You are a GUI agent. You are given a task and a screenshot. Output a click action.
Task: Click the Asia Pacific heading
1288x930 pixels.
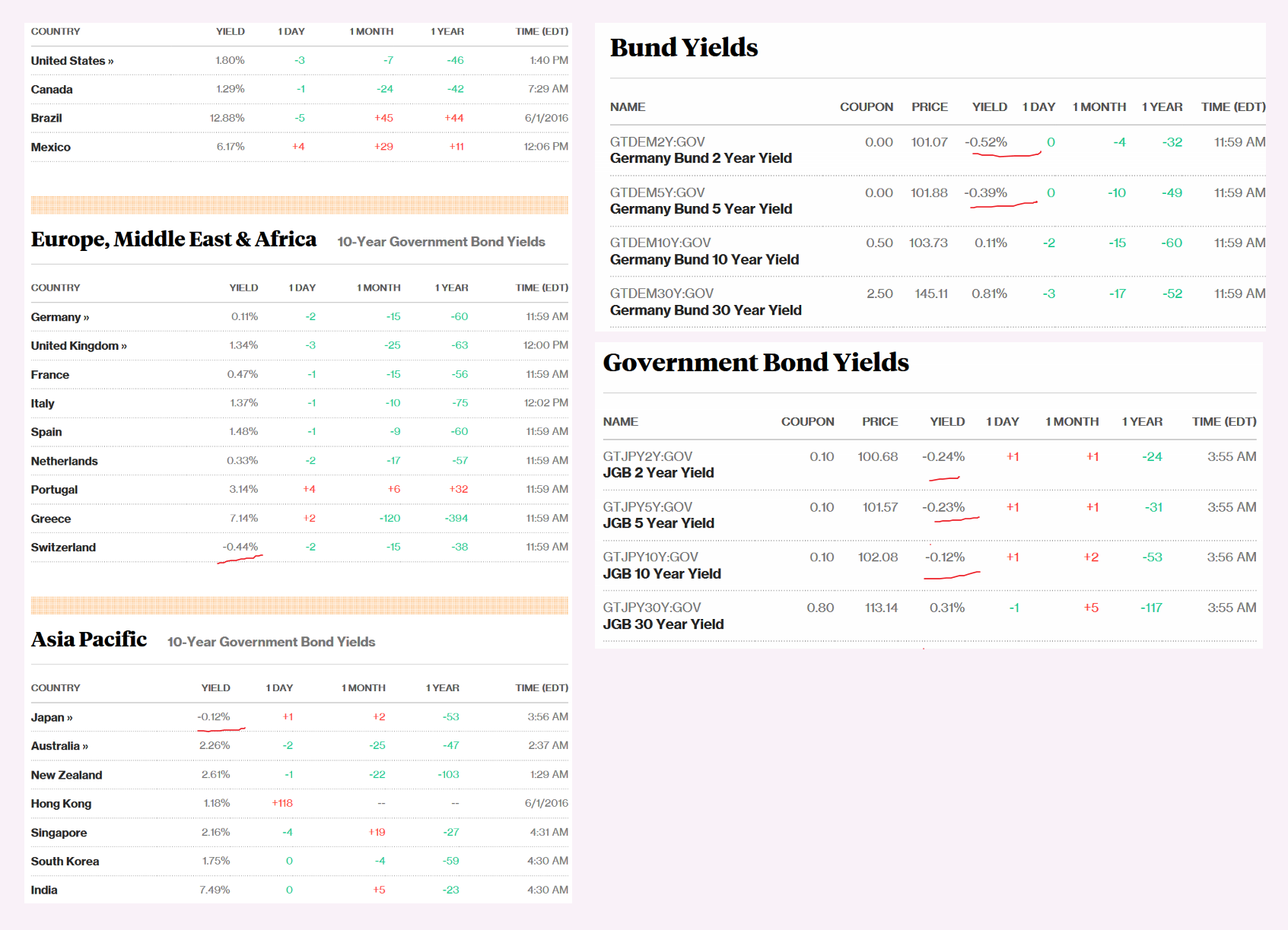coord(89,639)
